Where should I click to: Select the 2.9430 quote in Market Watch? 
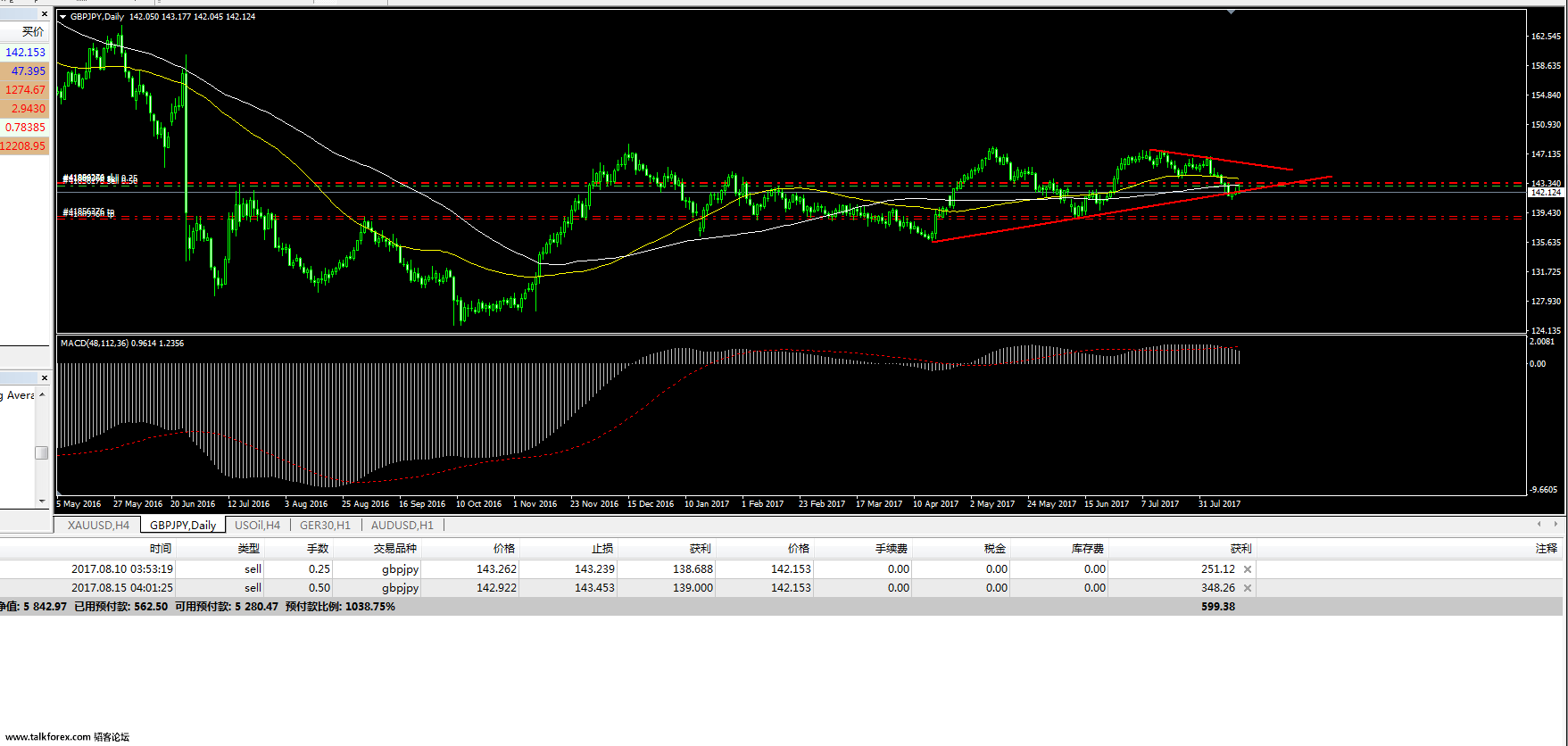click(x=25, y=109)
